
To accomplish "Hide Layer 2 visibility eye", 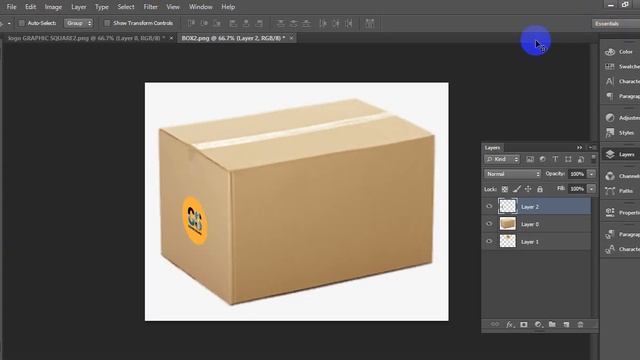I will (x=489, y=207).
